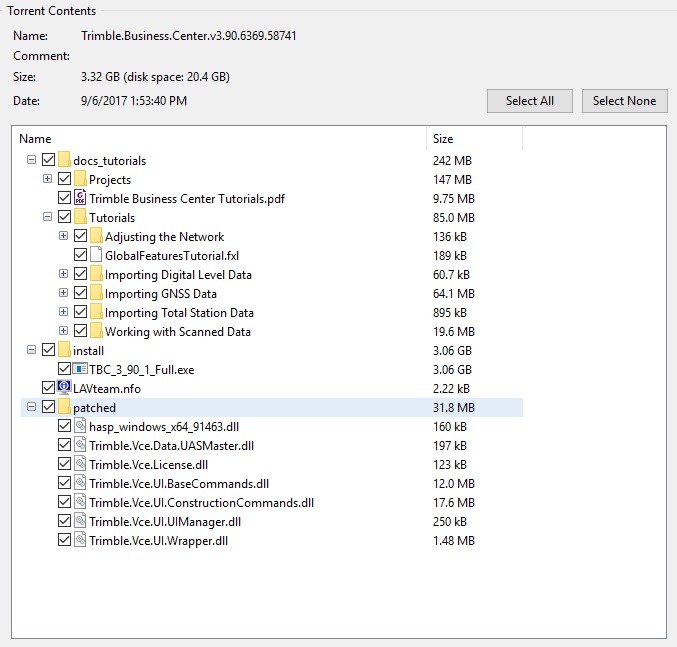This screenshot has height=647, width=677.
Task: Click the Select All button
Action: coord(530,101)
